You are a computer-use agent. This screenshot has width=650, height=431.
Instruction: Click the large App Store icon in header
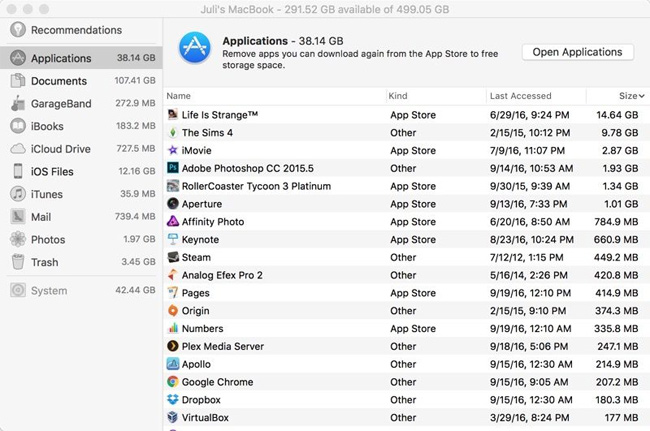194,48
